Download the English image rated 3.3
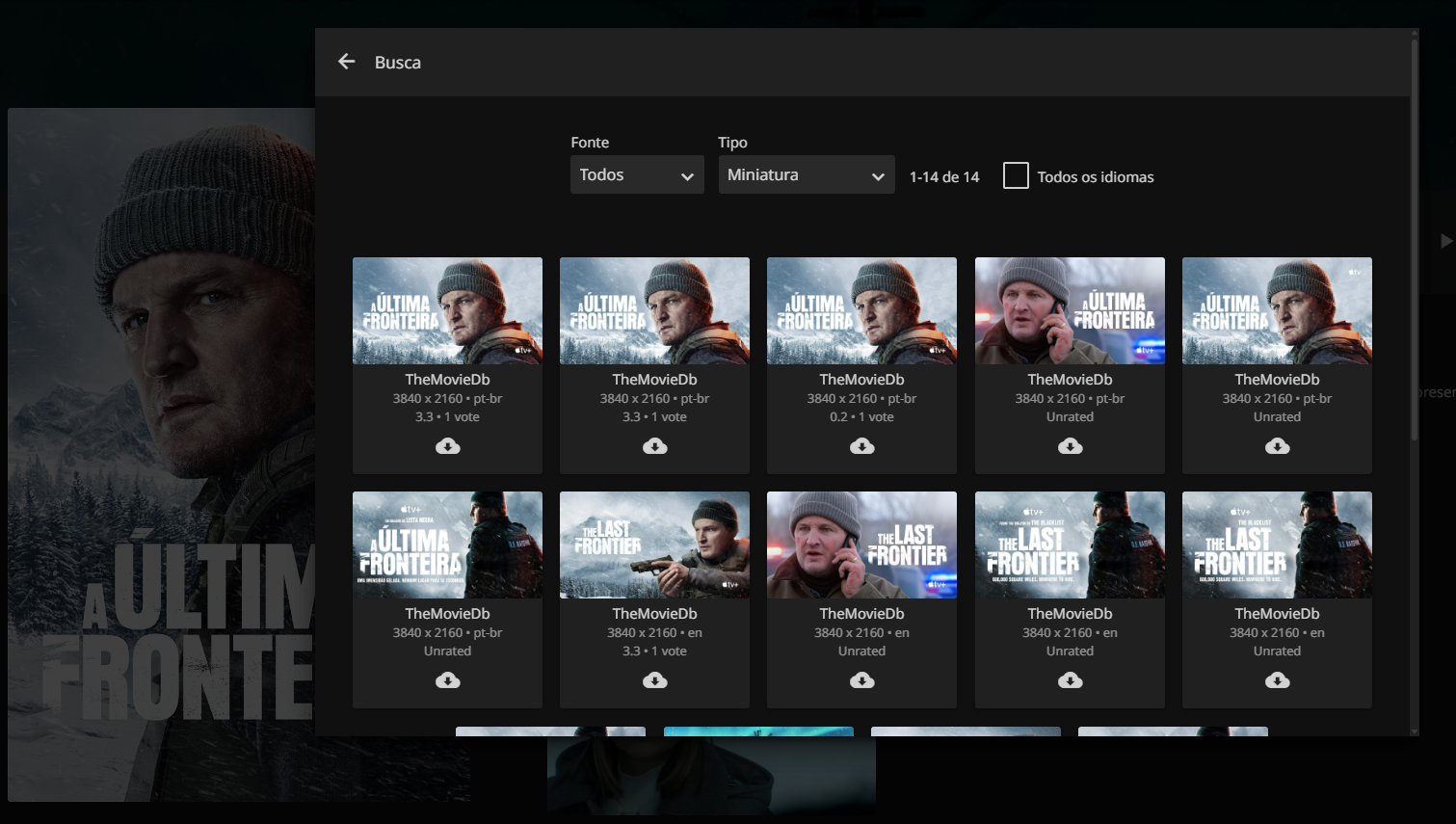 click(x=654, y=680)
